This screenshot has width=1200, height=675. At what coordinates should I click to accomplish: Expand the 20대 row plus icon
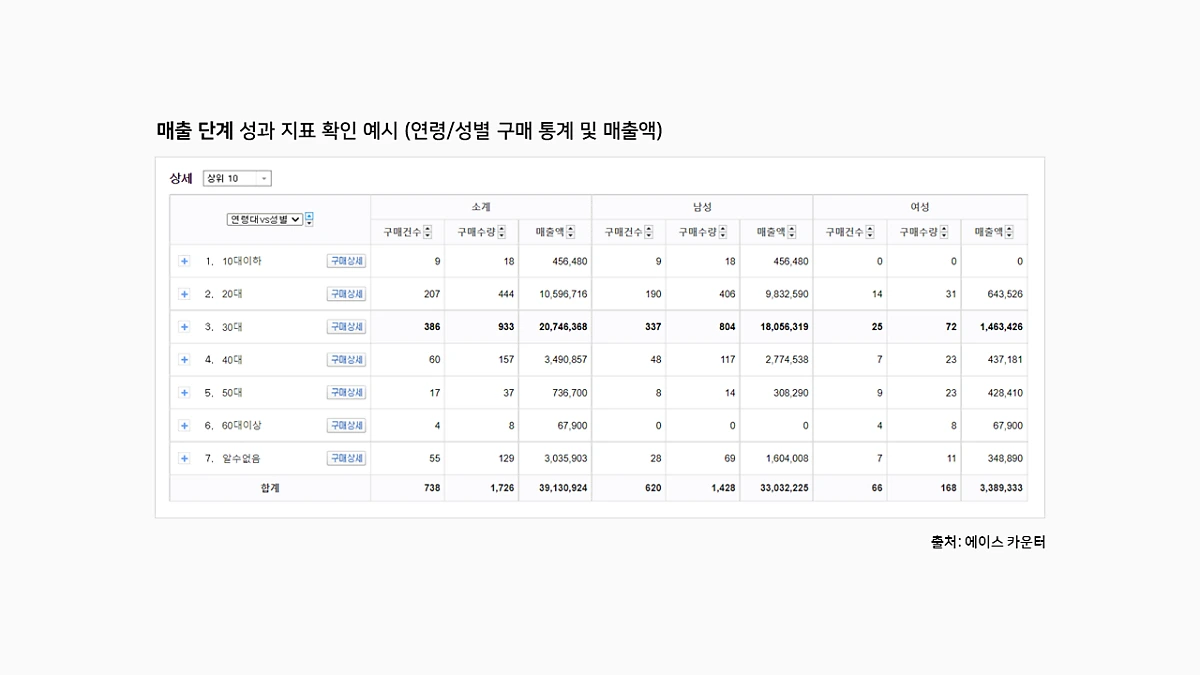[184, 294]
